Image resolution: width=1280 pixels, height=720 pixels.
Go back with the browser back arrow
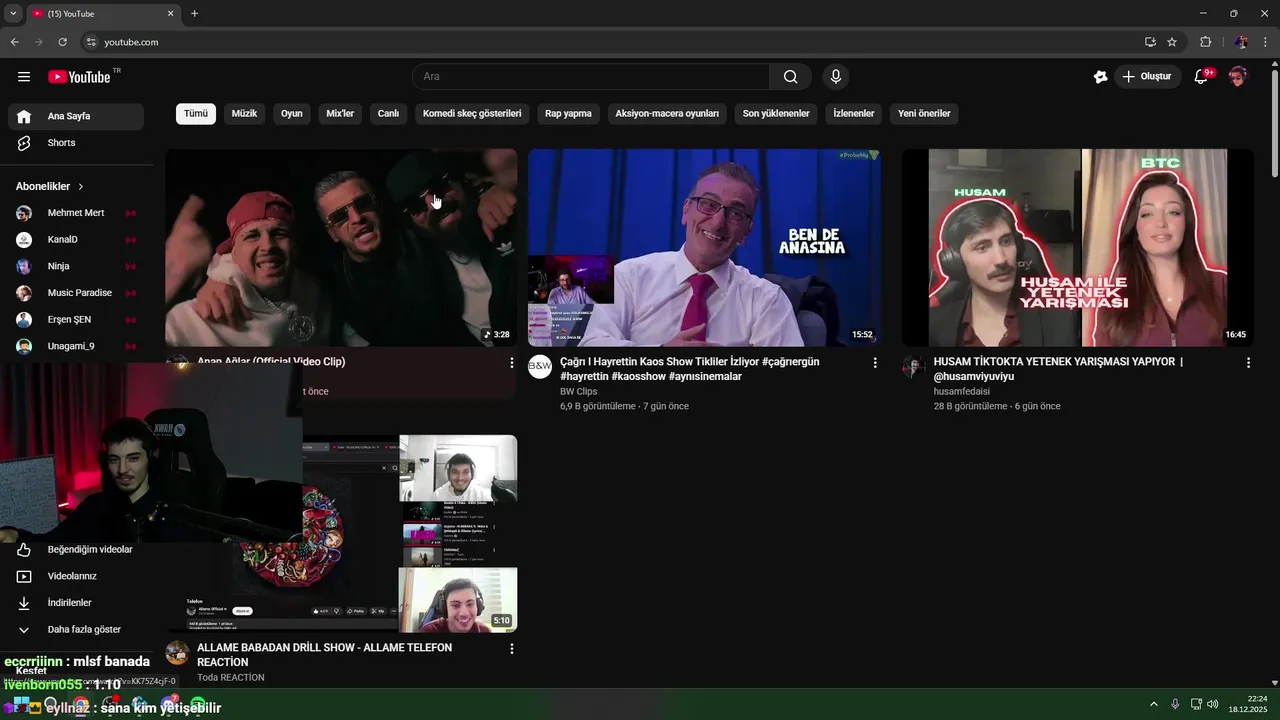point(15,42)
